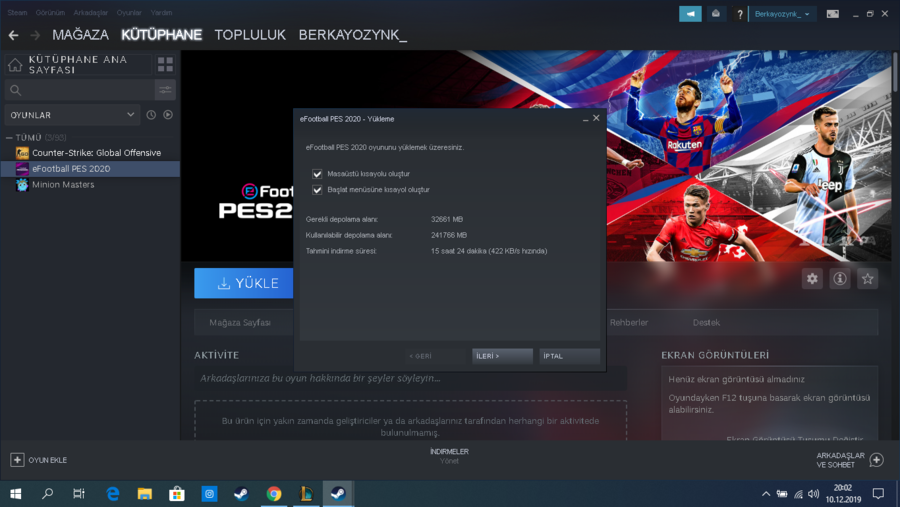
Task: Go back with the left arrow
Action: point(13,35)
